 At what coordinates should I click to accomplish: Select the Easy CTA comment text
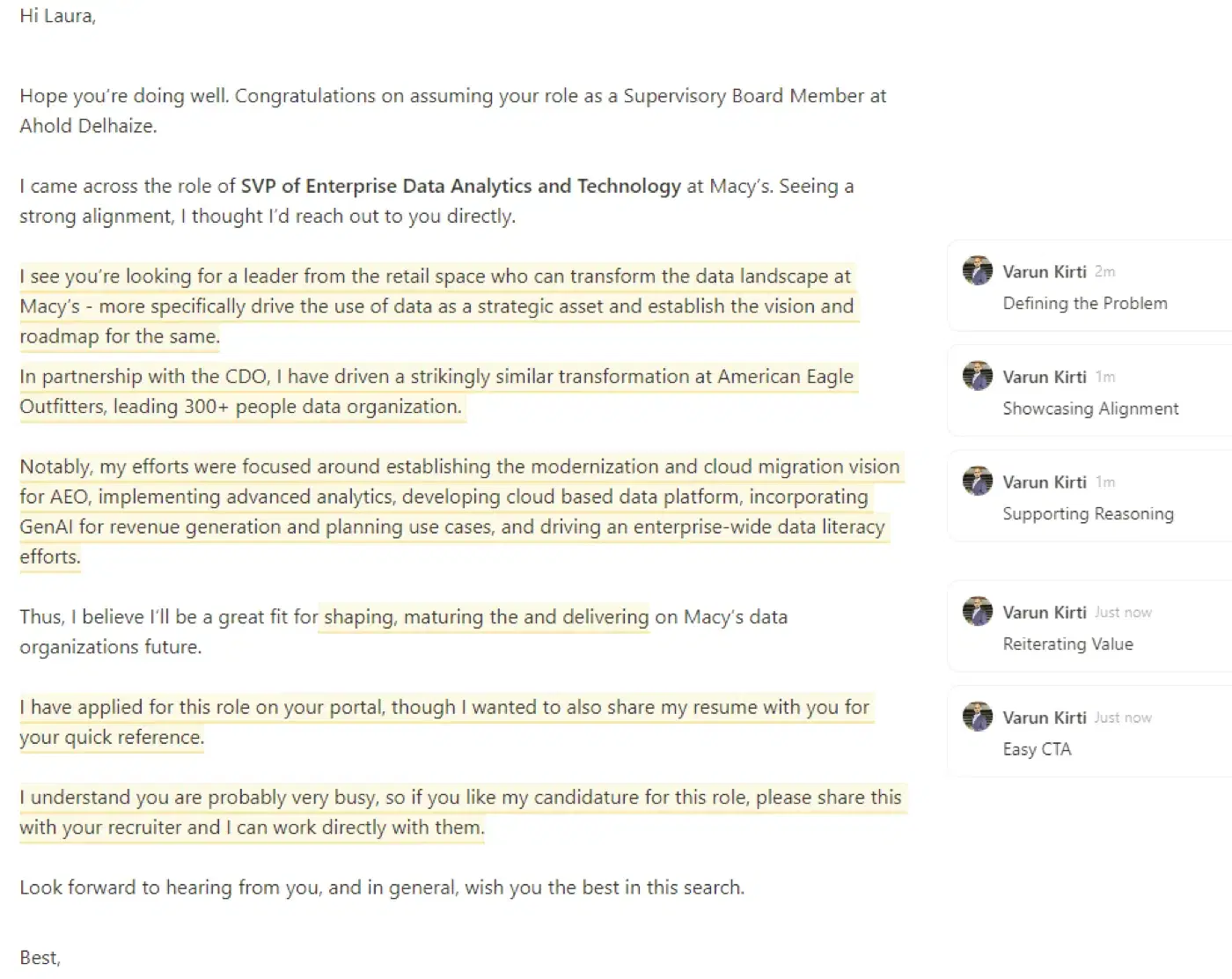[x=1037, y=749]
